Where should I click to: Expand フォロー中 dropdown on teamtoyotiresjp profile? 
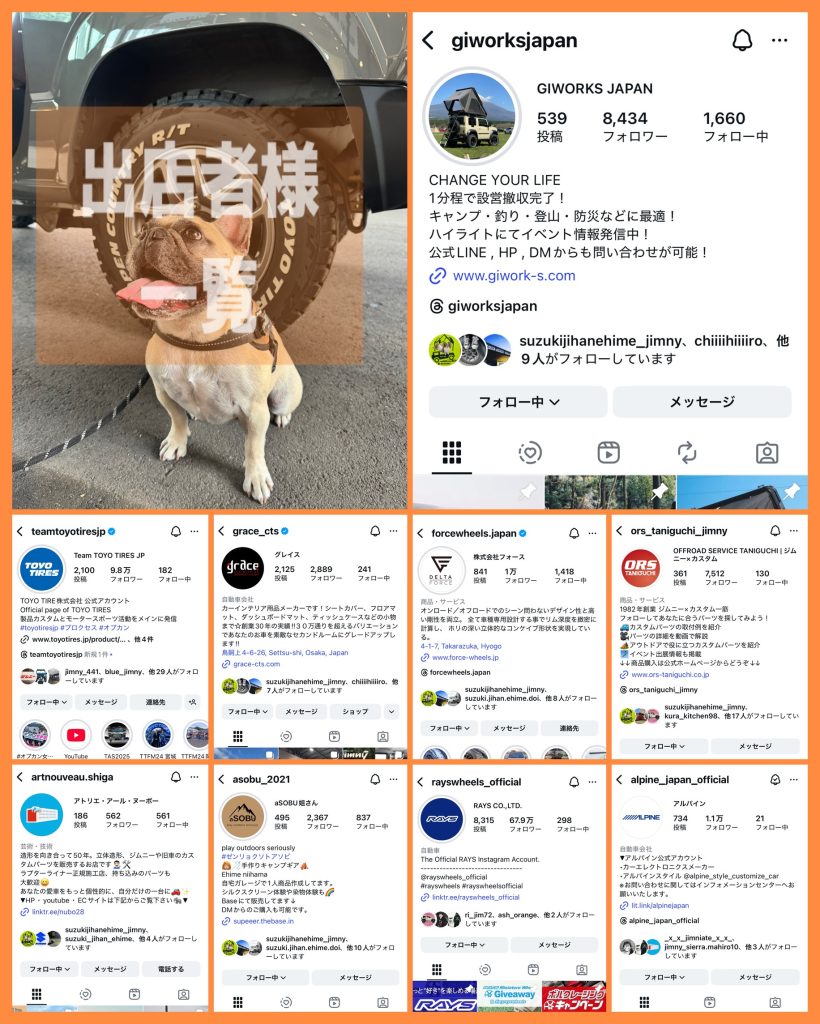point(46,702)
